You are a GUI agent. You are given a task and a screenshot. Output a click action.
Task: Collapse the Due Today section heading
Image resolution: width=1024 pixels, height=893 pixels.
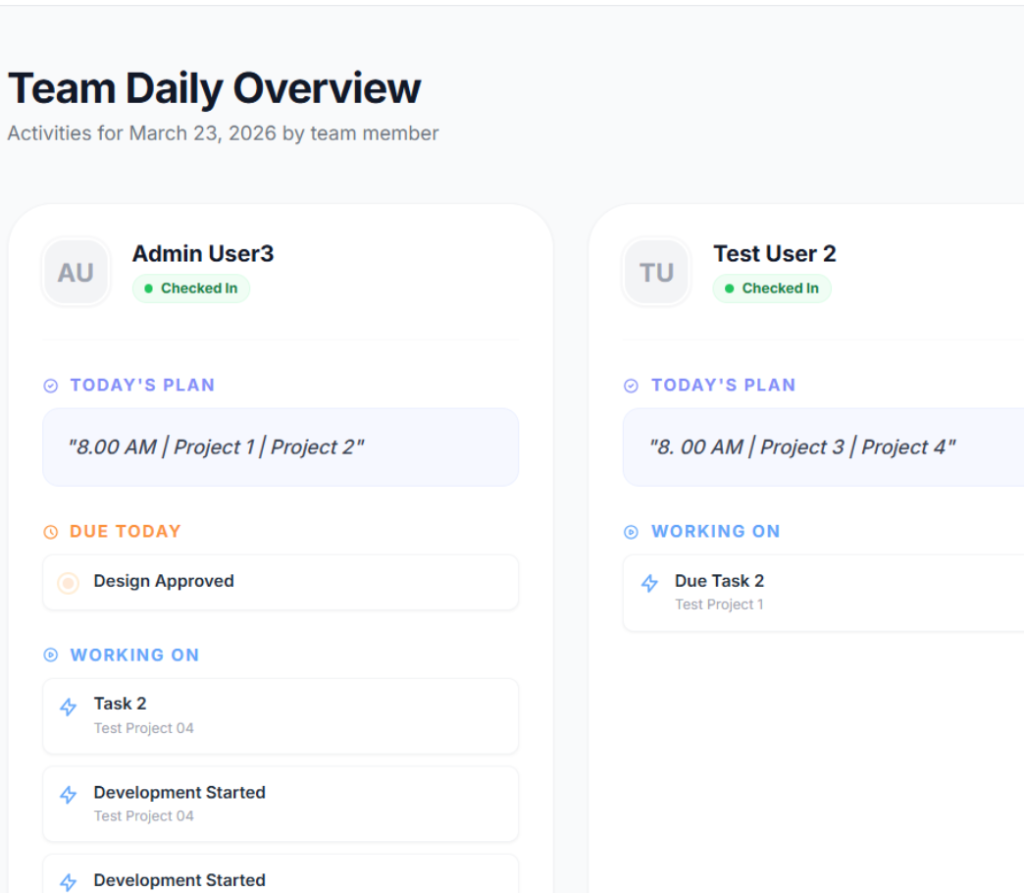point(125,531)
